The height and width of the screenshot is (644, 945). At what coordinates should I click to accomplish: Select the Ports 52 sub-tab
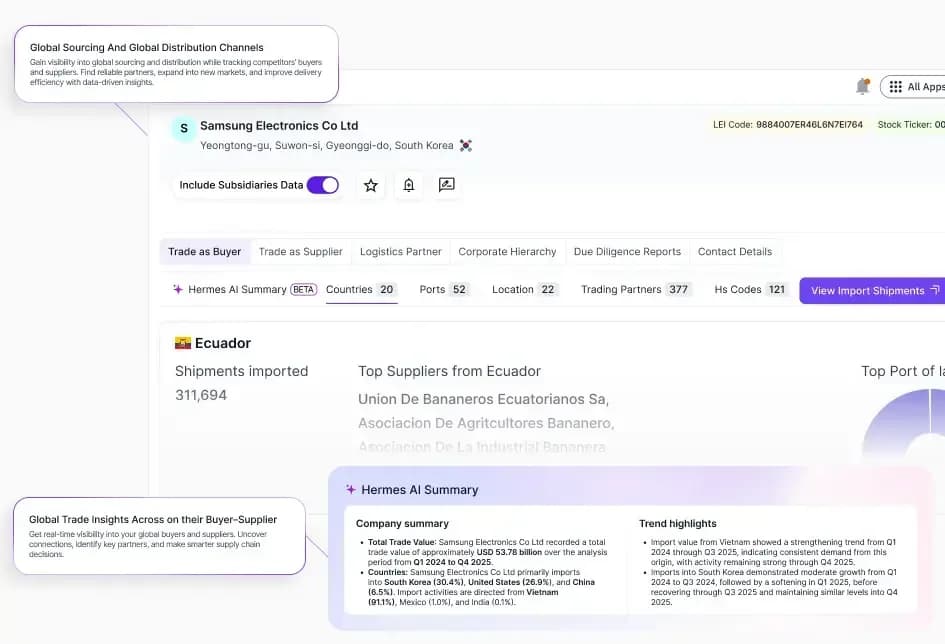(x=444, y=290)
